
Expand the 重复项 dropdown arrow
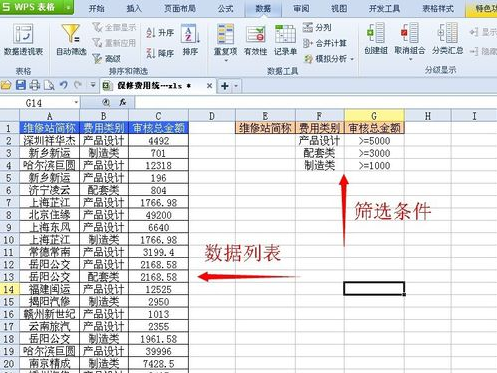[x=226, y=61]
